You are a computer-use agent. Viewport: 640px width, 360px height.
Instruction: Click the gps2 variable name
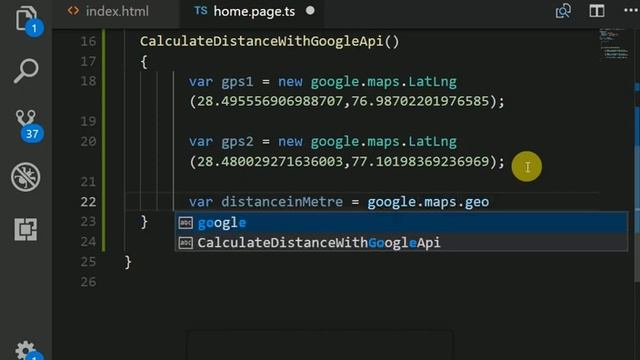point(237,142)
